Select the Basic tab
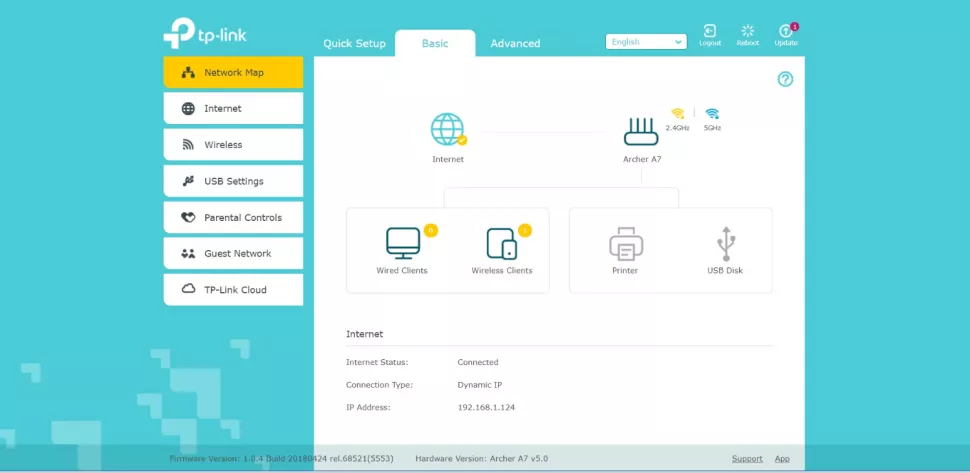 [435, 43]
